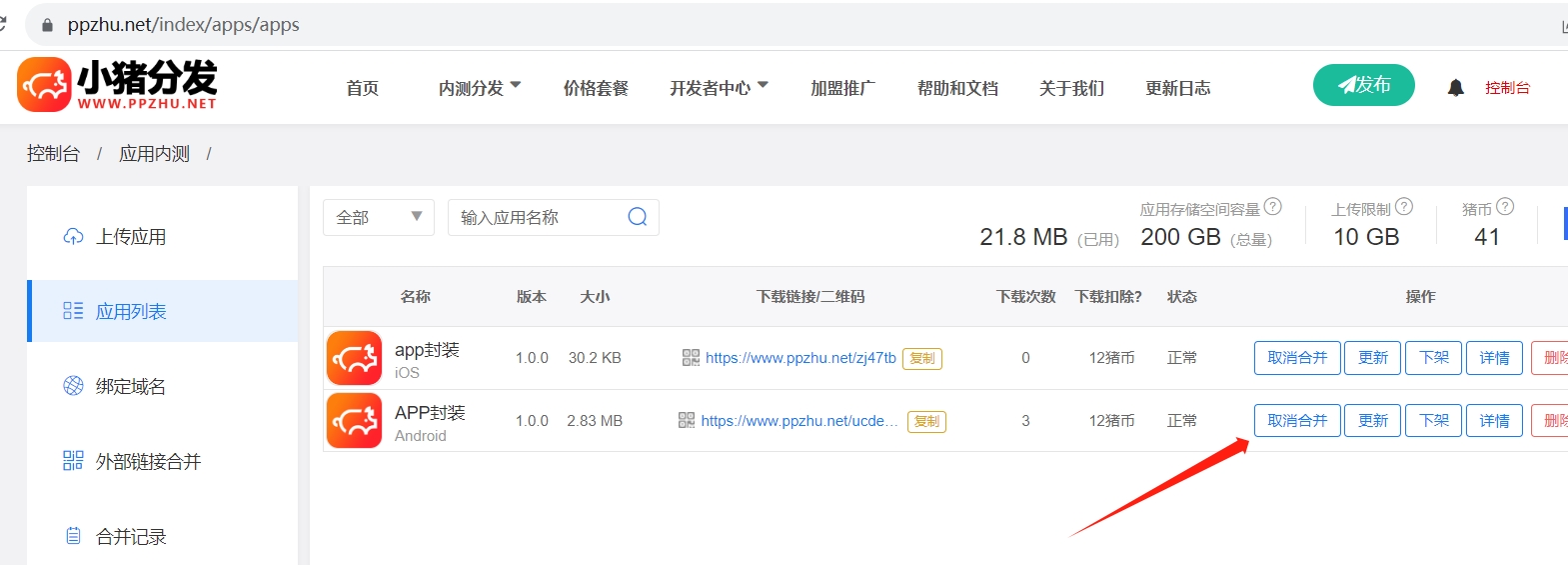1568x565 pixels.
Task: Select 绑定域名 in the sidebar
Action: pos(131,387)
